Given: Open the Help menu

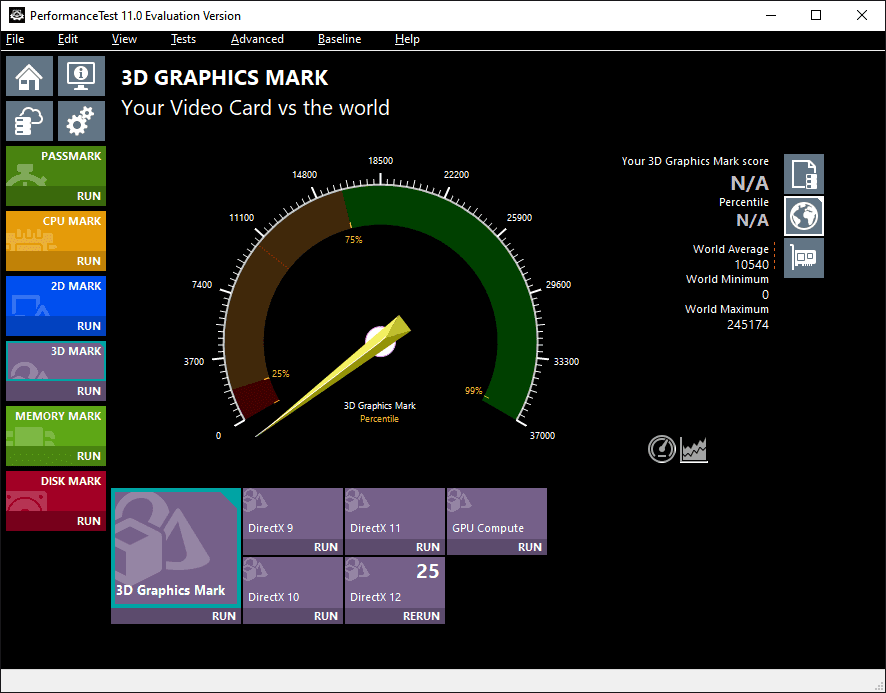Looking at the screenshot, I should tap(407, 39).
